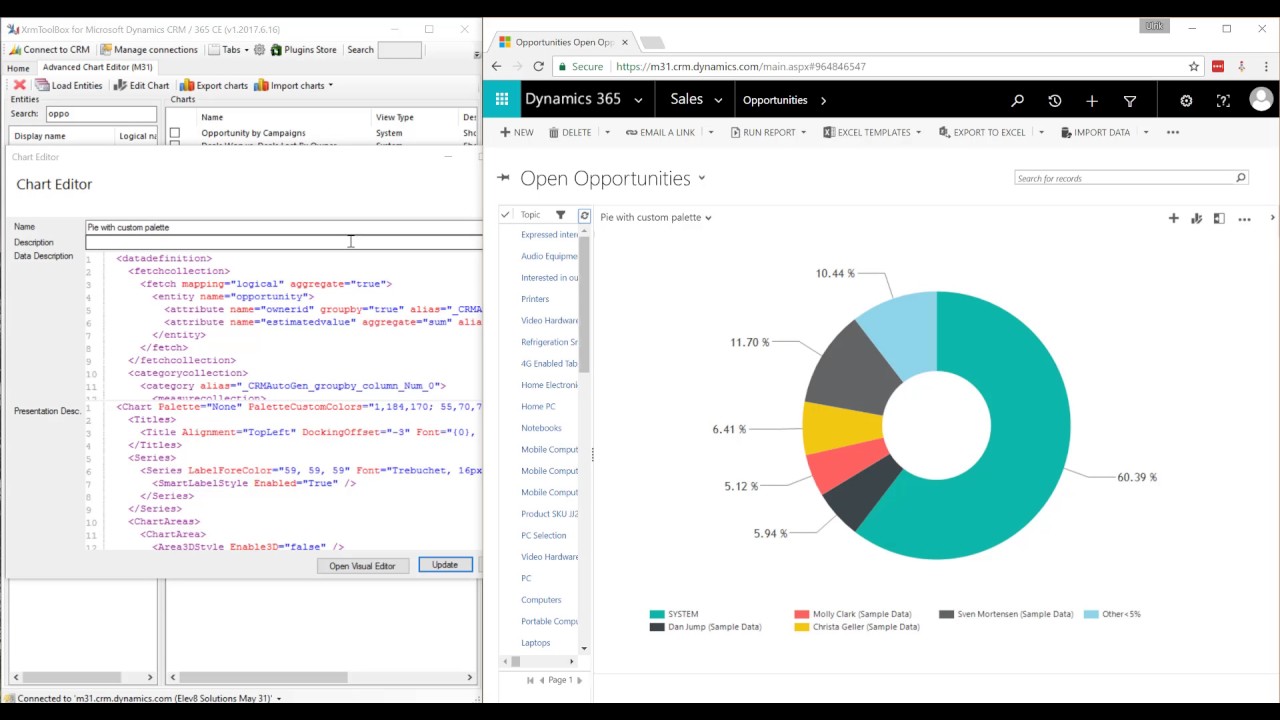Toggle select-all checkmark in grid header
This screenshot has width=1280, height=720.
[506, 215]
